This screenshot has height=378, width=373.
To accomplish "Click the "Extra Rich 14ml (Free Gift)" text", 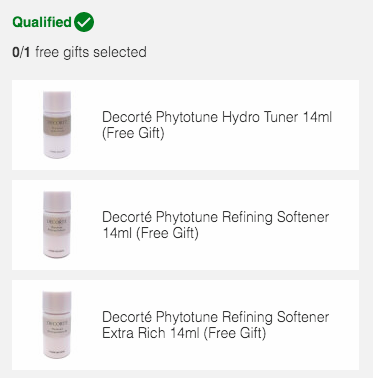I will [184, 333].
